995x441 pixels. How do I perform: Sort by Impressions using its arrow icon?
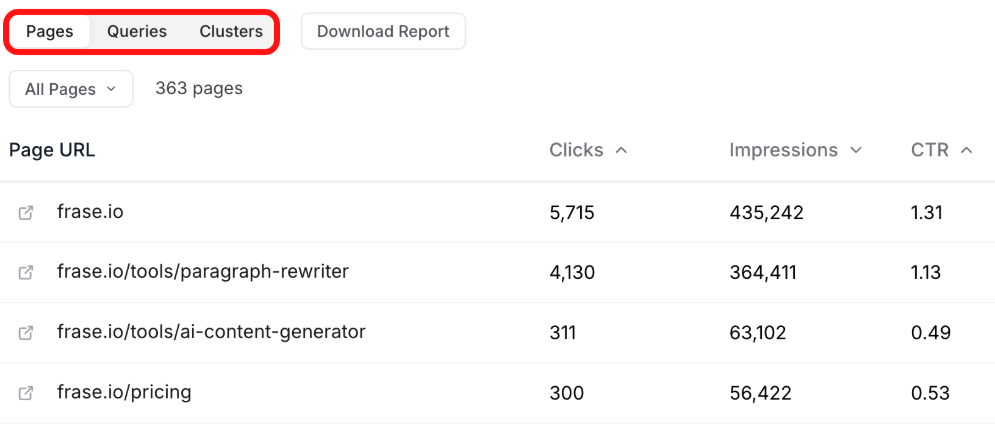point(856,151)
